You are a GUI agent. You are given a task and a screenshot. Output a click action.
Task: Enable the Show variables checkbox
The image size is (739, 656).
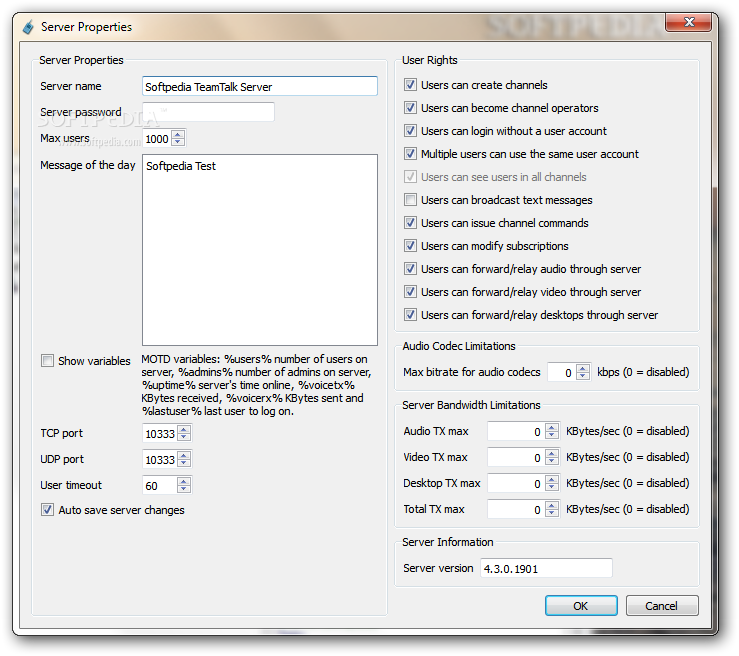(x=47, y=361)
